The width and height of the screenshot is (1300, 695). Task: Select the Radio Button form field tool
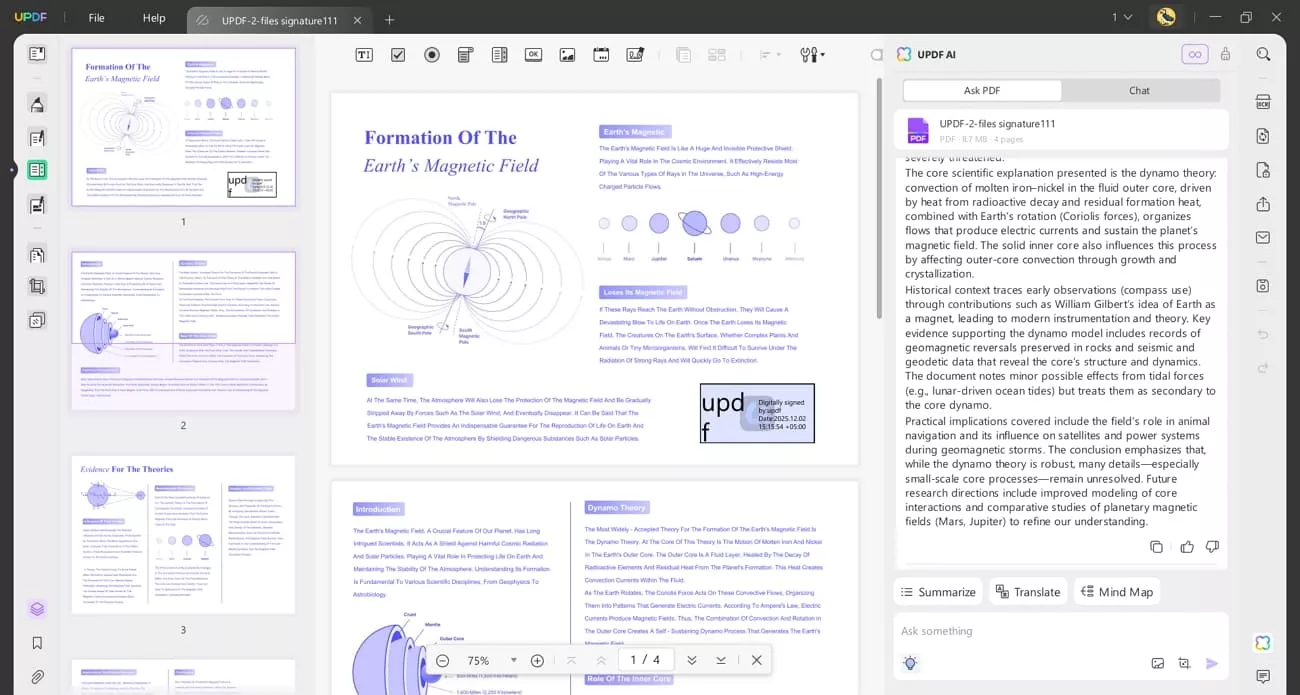432,55
